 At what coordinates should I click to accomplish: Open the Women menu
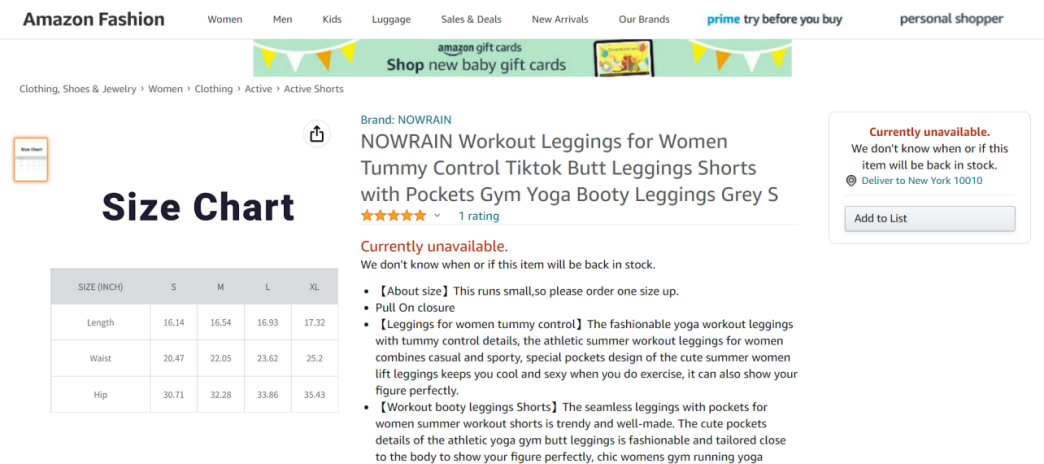[x=224, y=19]
